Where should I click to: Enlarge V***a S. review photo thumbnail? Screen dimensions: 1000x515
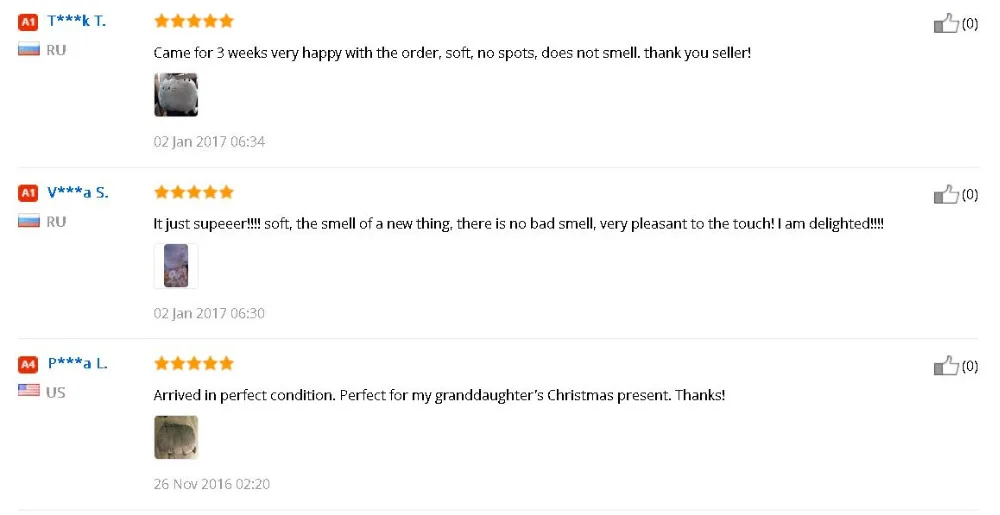point(176,266)
